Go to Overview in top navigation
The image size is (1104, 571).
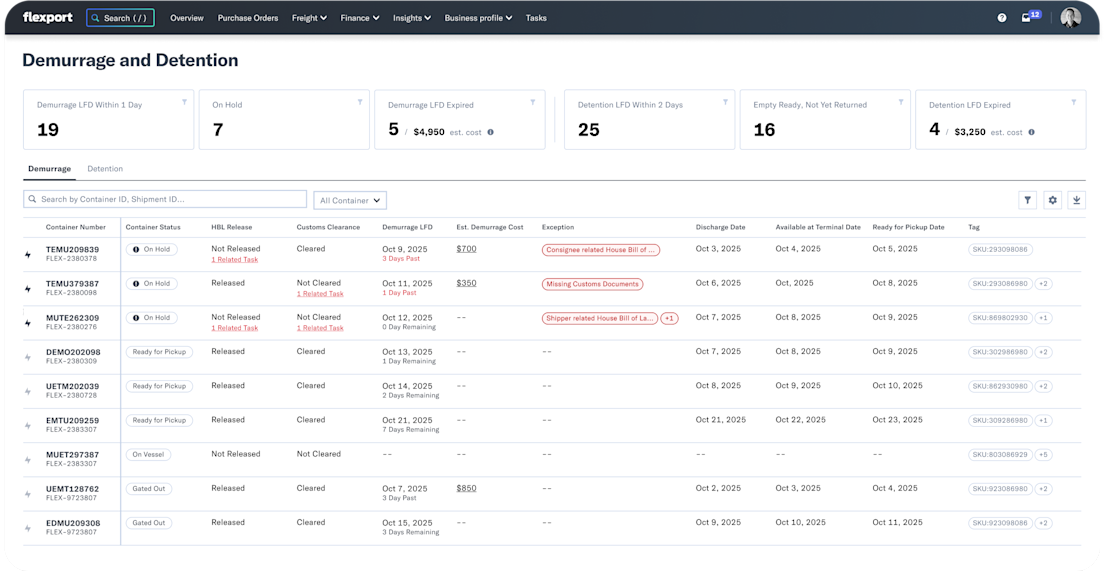coord(187,18)
